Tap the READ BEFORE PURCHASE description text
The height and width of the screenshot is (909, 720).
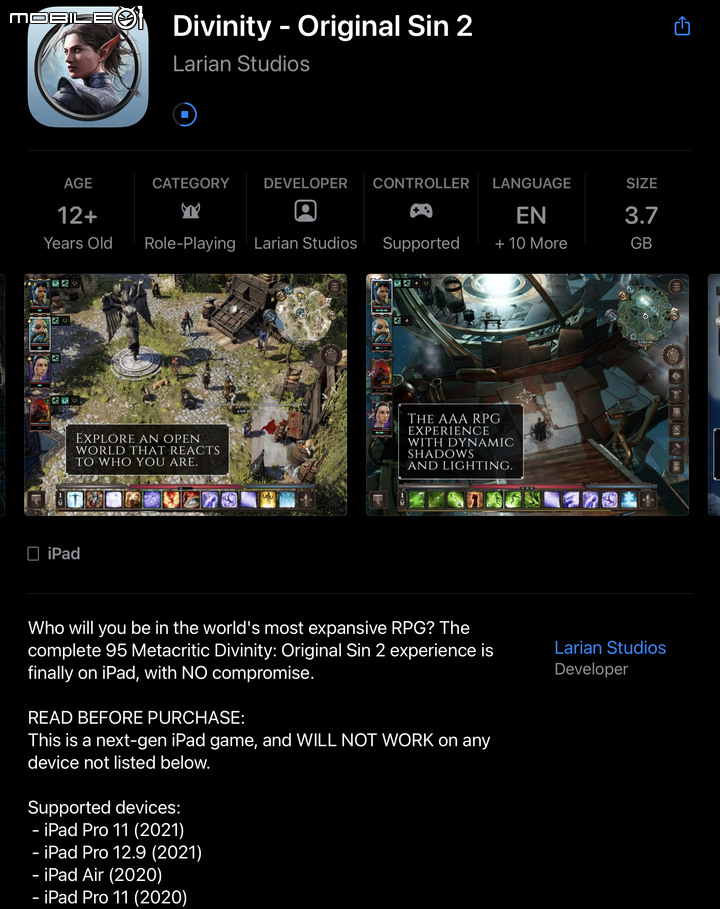(x=136, y=718)
